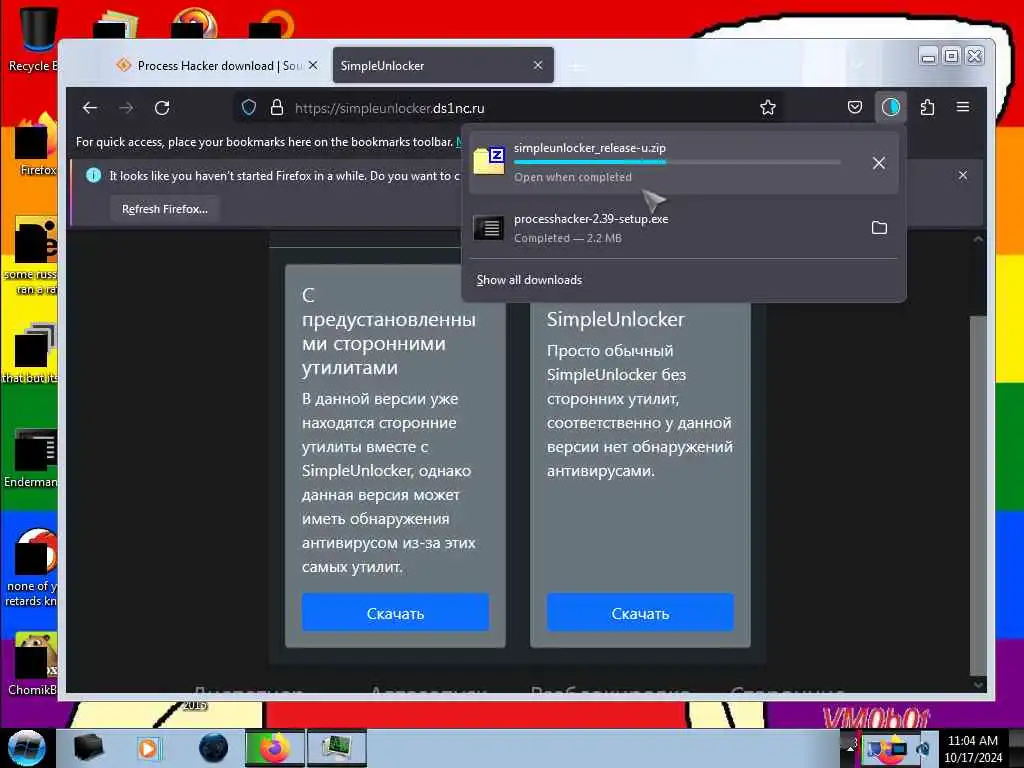Open the circuit board taskbar app
1024x768 pixels.
(x=337, y=748)
